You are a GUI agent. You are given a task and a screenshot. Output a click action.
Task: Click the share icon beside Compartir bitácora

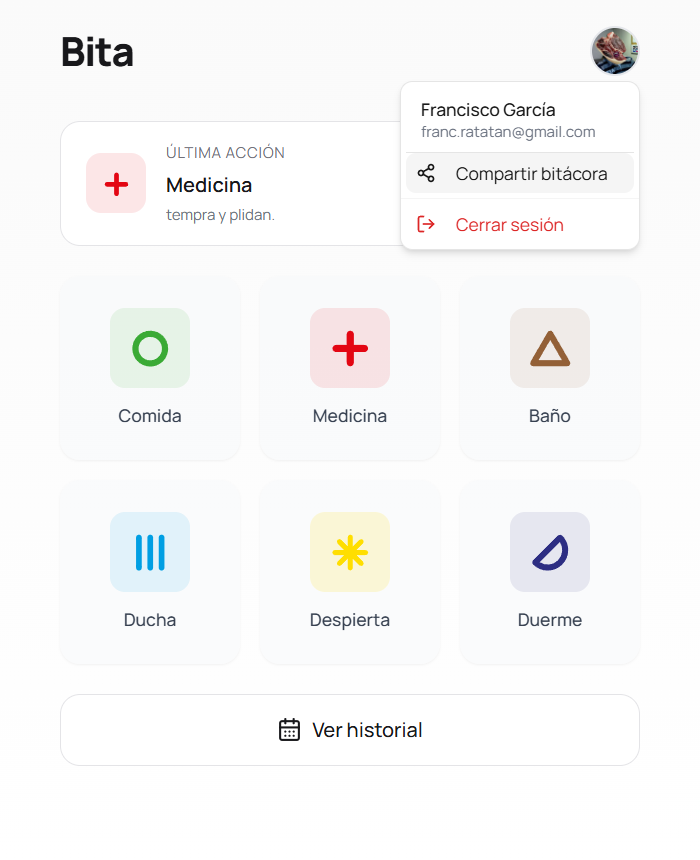(426, 173)
